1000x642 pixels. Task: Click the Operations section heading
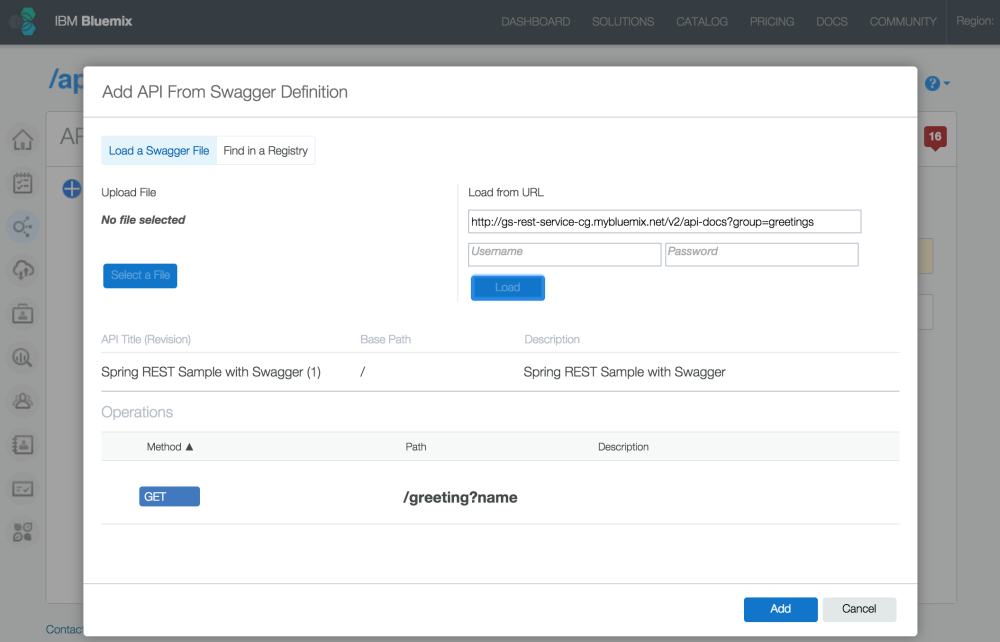tap(137, 412)
